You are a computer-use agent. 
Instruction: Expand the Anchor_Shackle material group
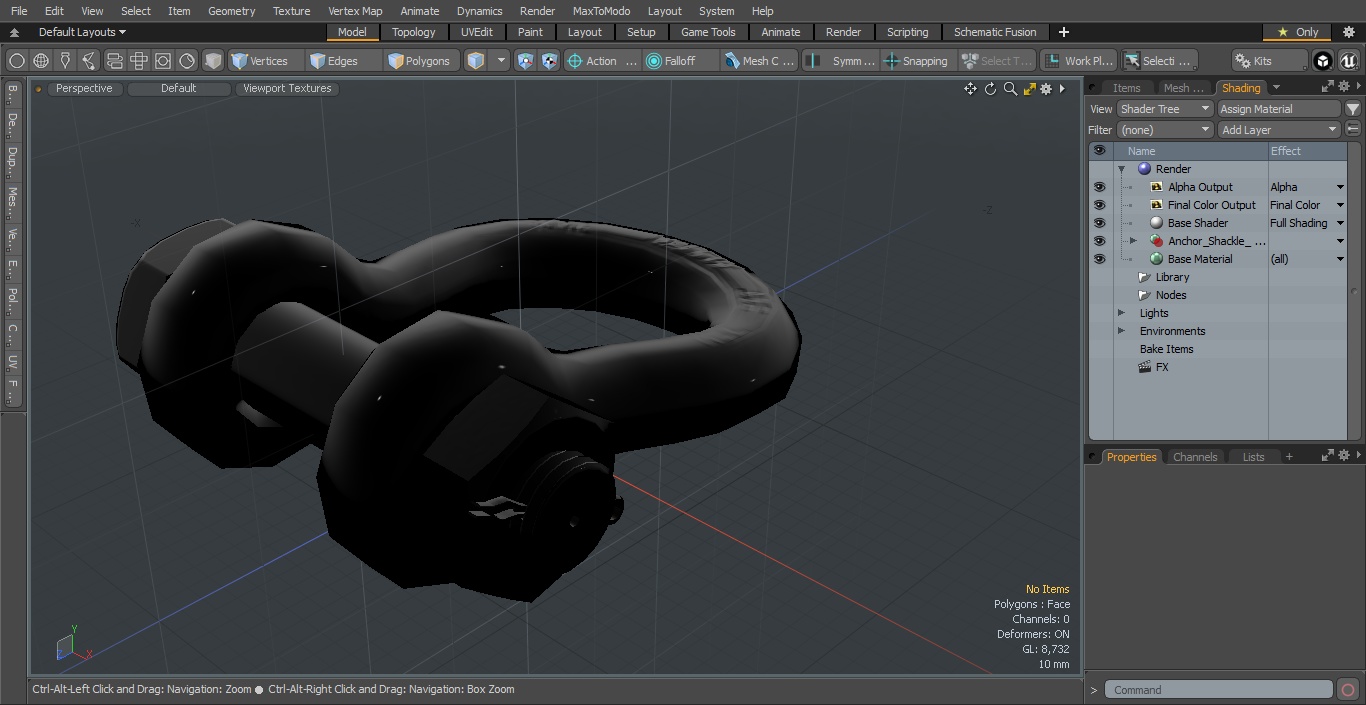click(x=1133, y=241)
